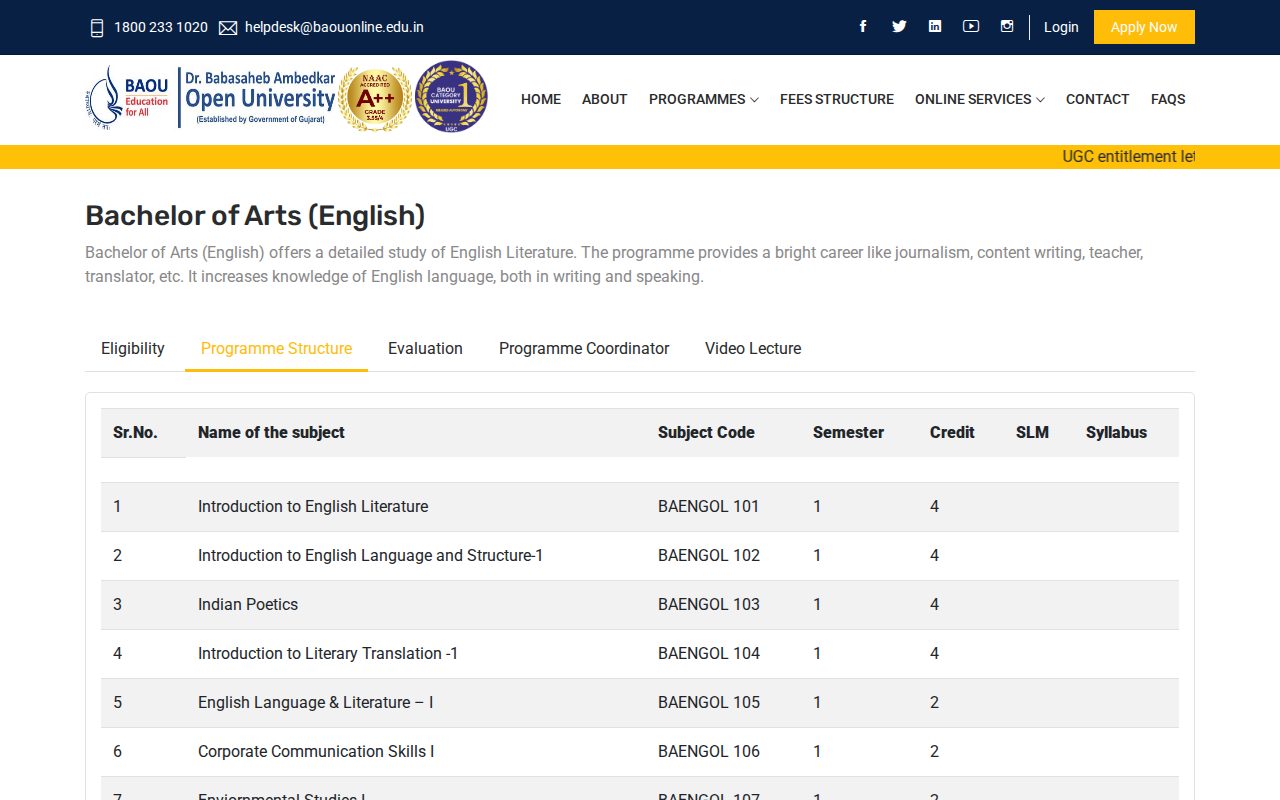The height and width of the screenshot is (800, 1280).
Task: Click the phone icon in top bar
Action: (97, 28)
